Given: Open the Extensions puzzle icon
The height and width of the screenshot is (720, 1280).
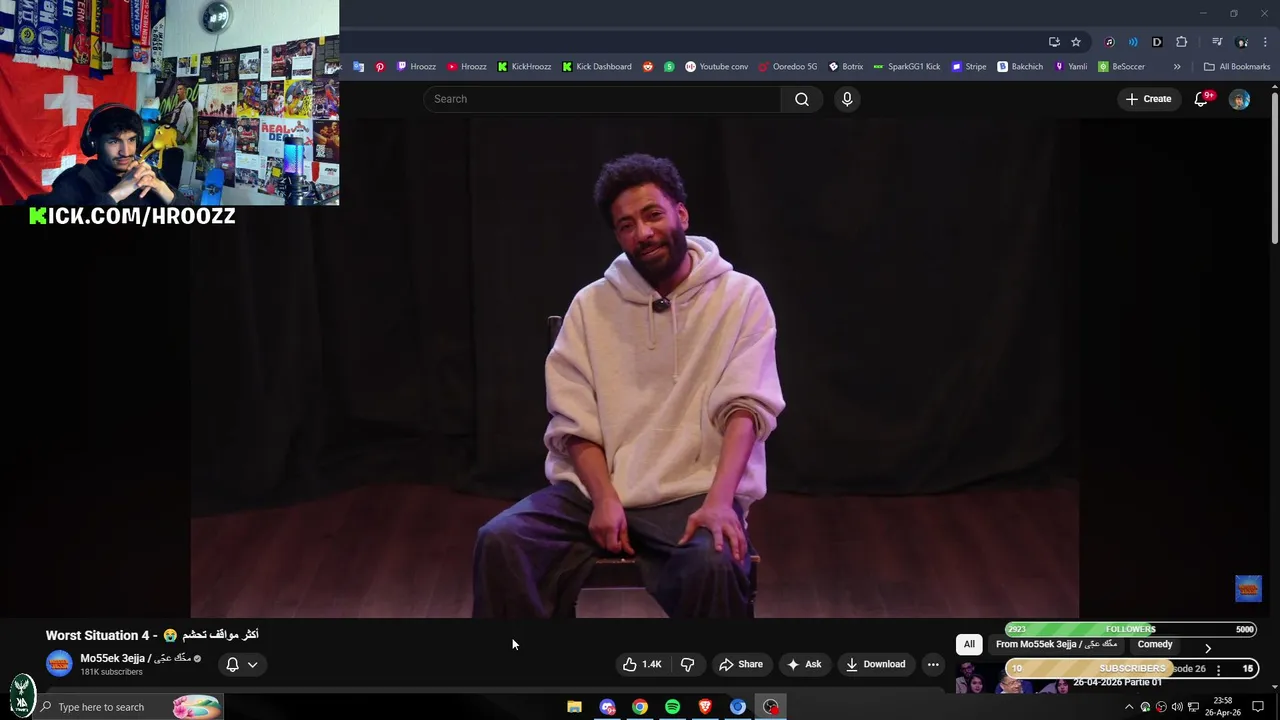Looking at the screenshot, I should [1182, 42].
